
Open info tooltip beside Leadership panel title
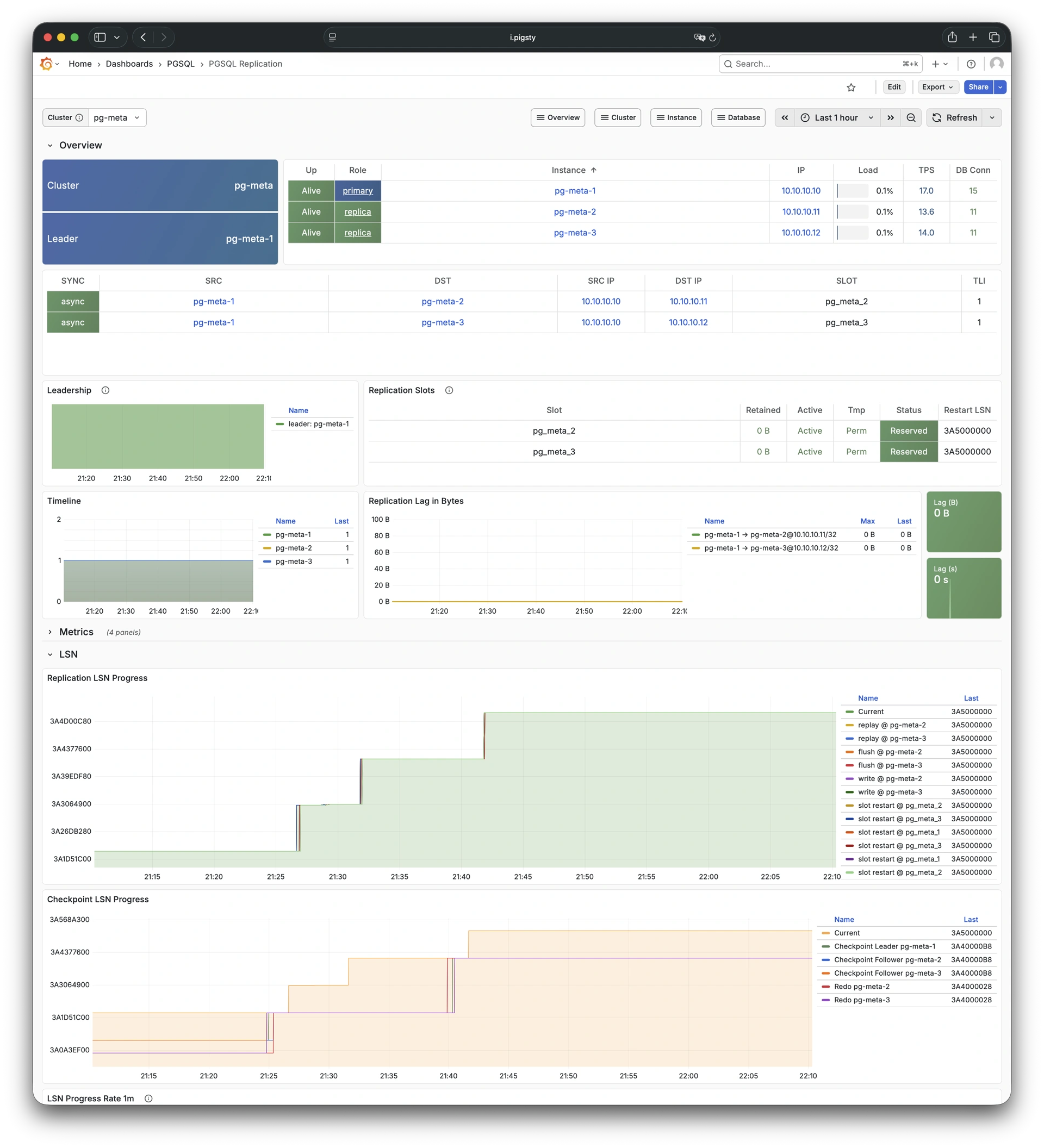[105, 390]
